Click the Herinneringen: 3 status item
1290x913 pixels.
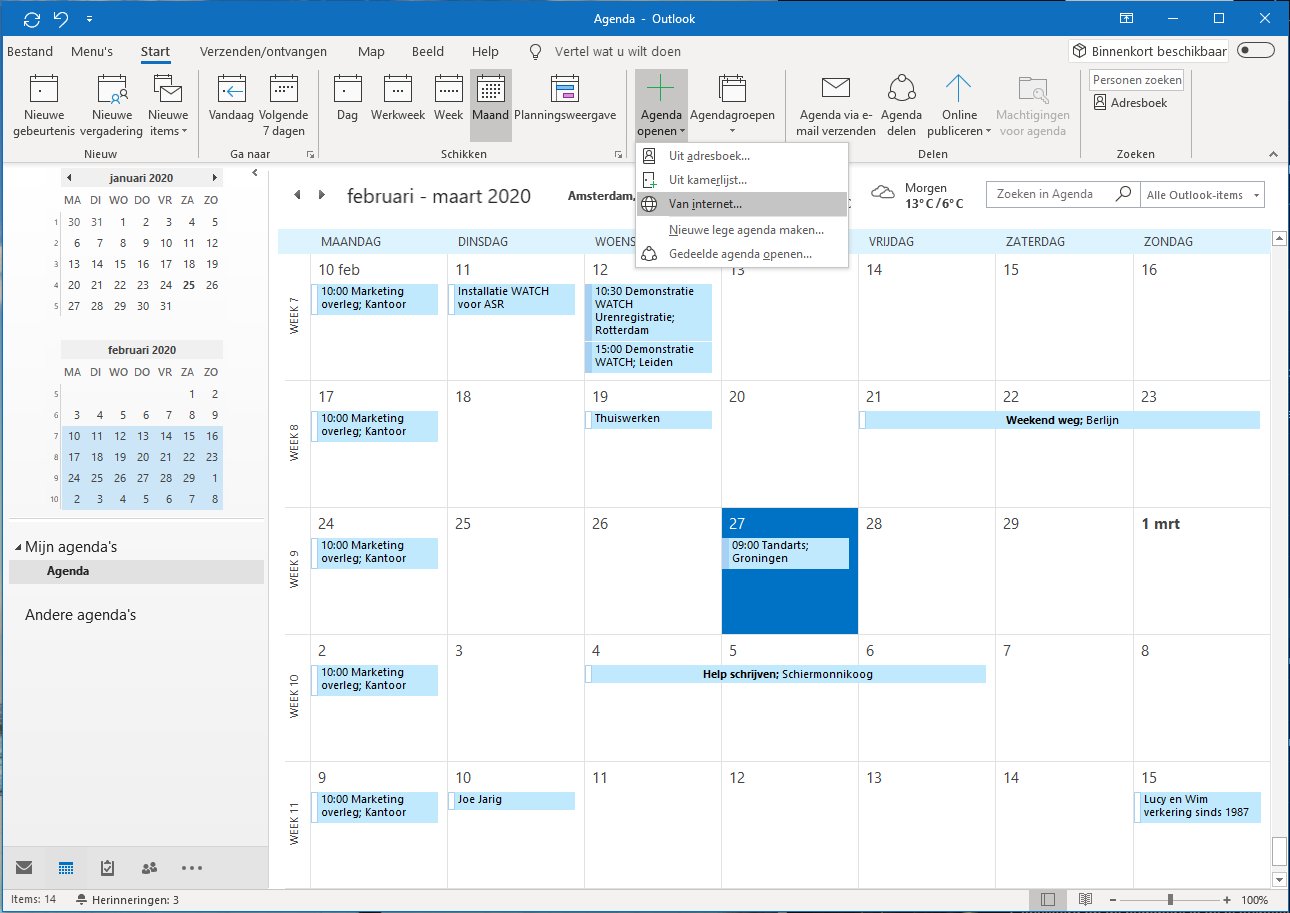point(127,900)
